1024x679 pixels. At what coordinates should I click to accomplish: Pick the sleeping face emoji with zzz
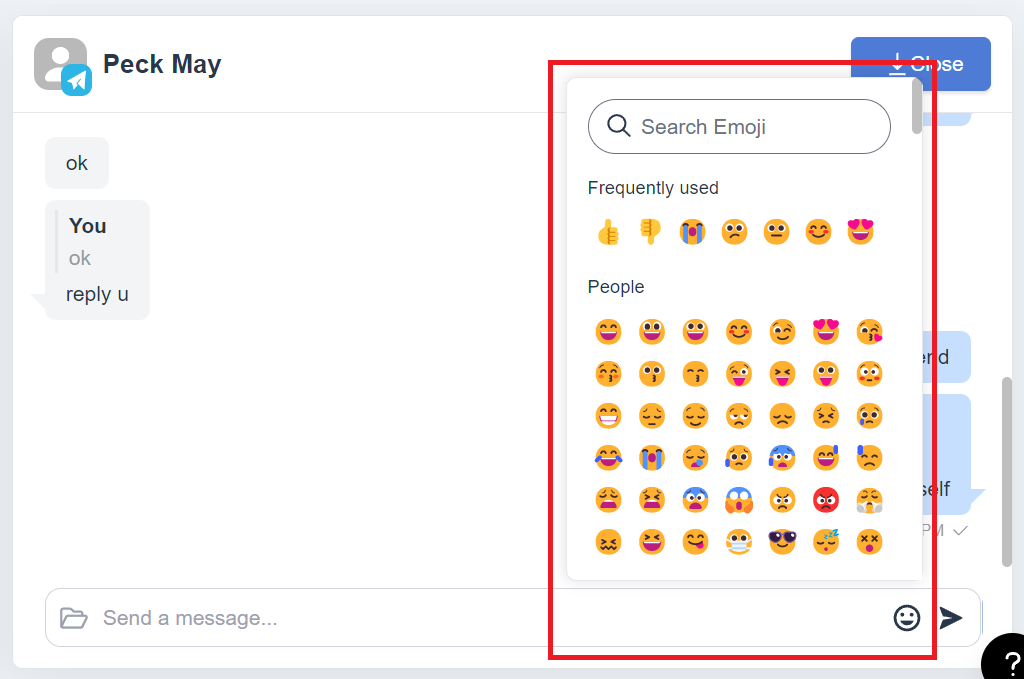(x=825, y=542)
